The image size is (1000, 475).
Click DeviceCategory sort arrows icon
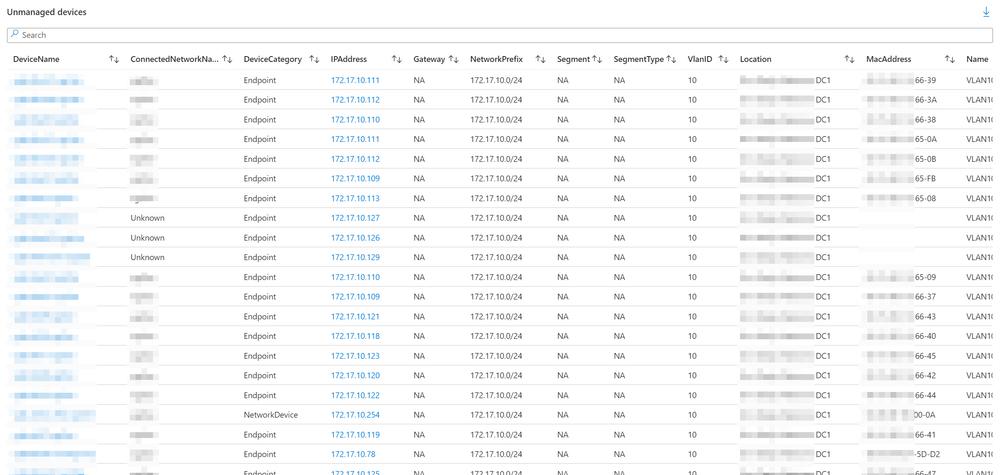coord(314,59)
